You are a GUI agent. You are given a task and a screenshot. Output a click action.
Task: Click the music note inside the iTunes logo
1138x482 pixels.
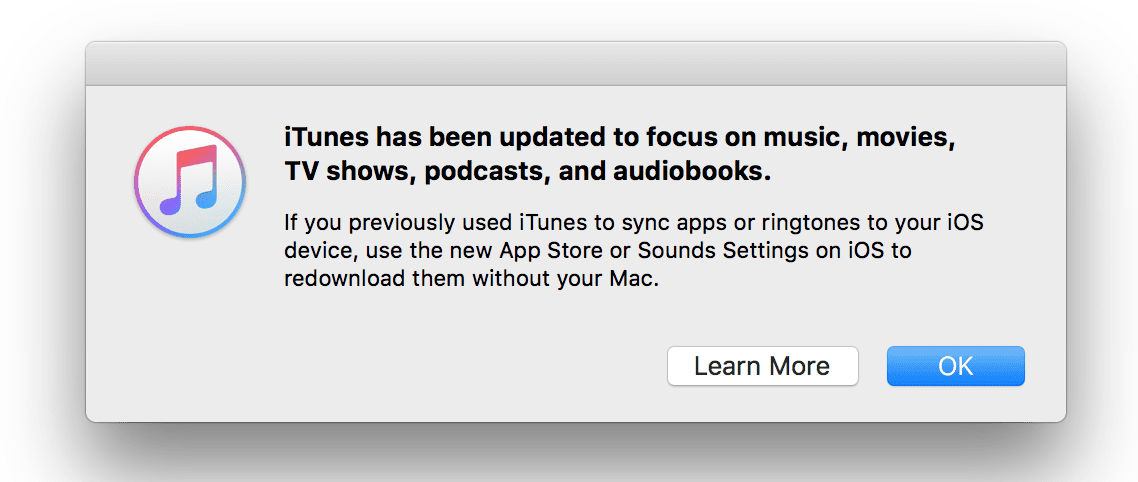(188, 180)
